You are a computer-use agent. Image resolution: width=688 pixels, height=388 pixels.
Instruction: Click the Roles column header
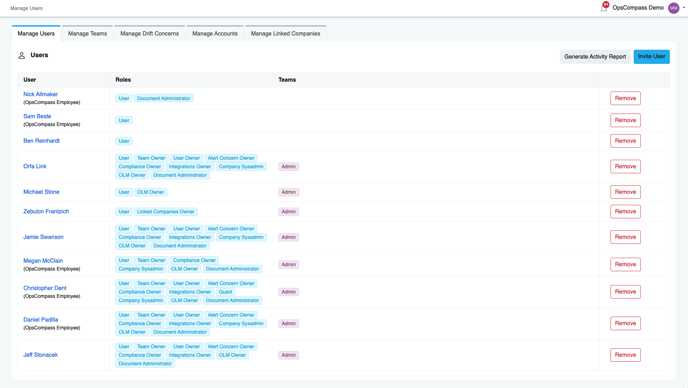(123, 79)
